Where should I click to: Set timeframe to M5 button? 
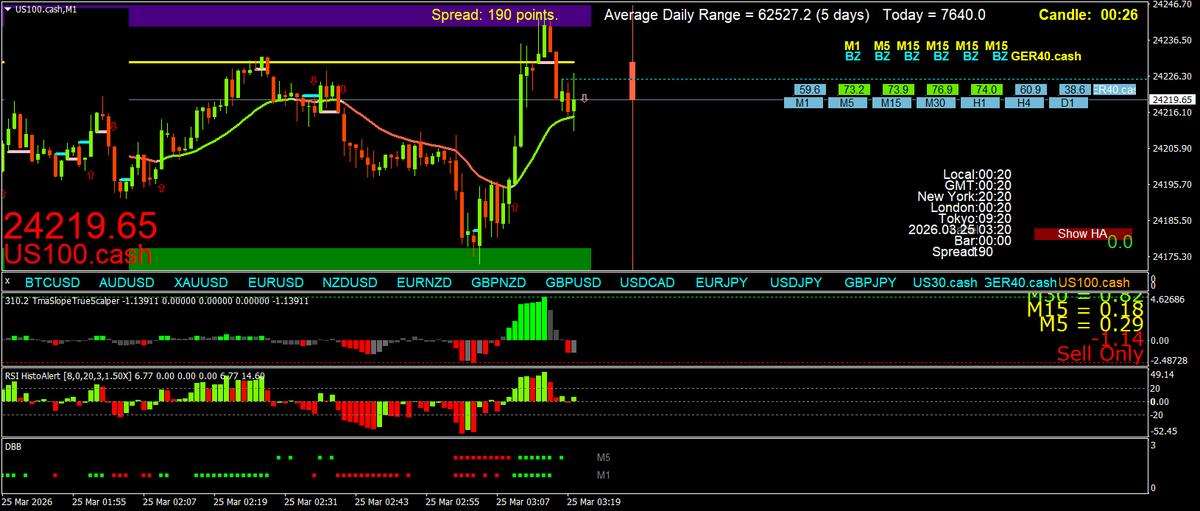coord(846,102)
